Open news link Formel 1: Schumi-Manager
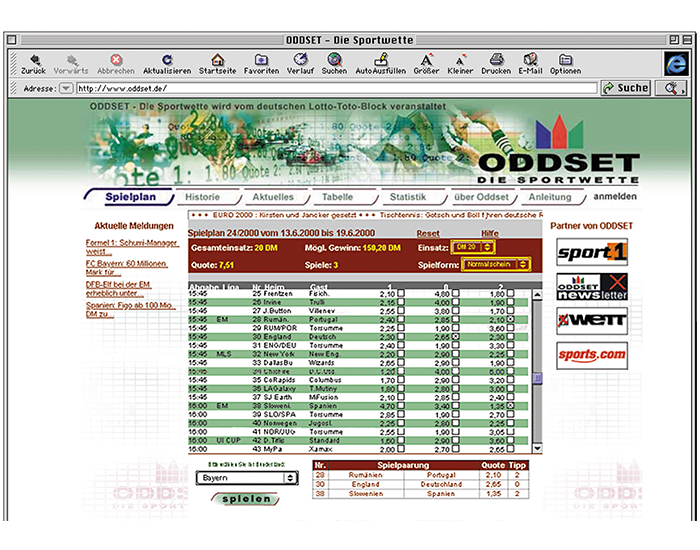Viewport: 700px width, 550px height. pos(132,247)
